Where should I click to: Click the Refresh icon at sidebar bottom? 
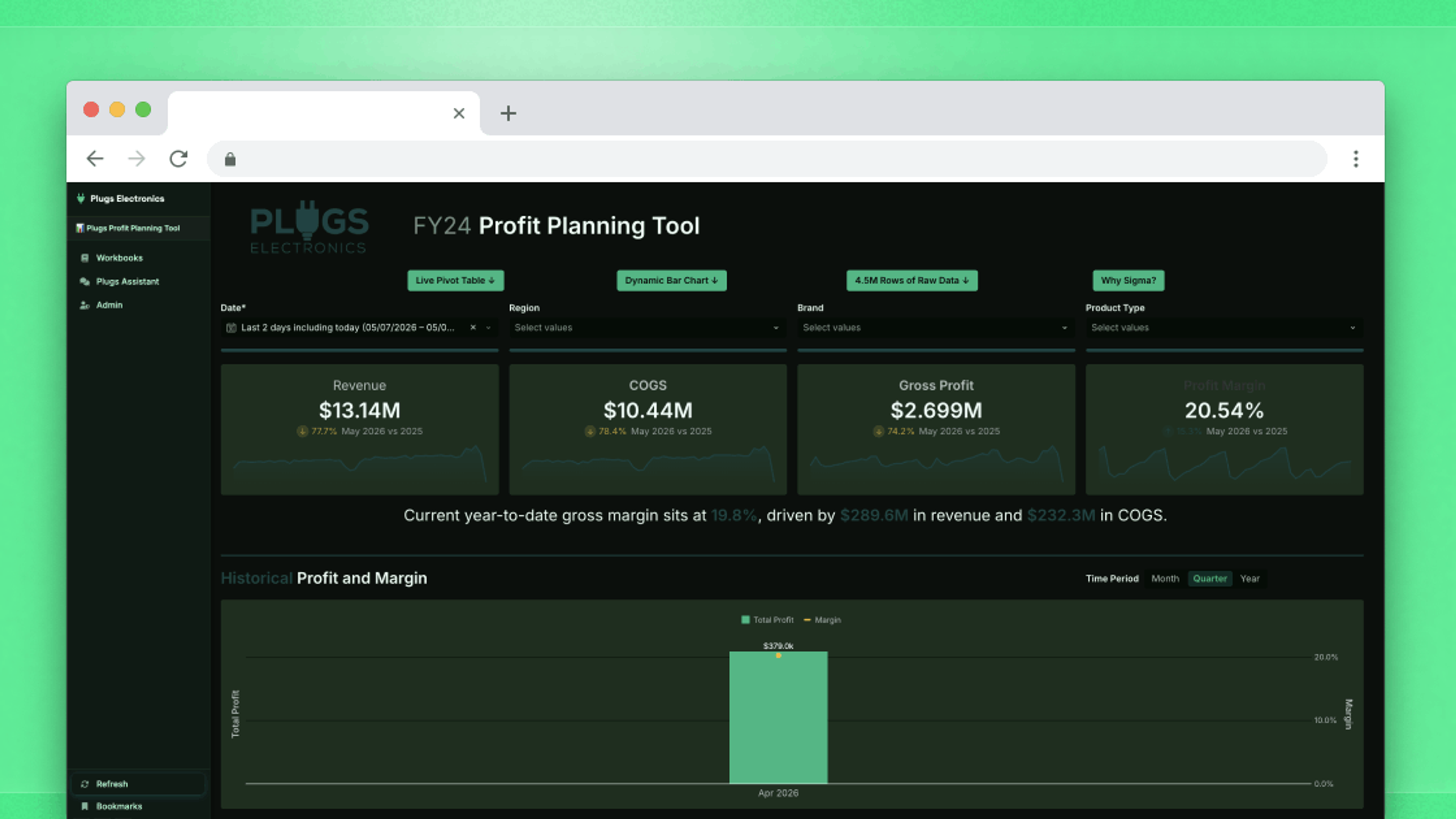(85, 784)
